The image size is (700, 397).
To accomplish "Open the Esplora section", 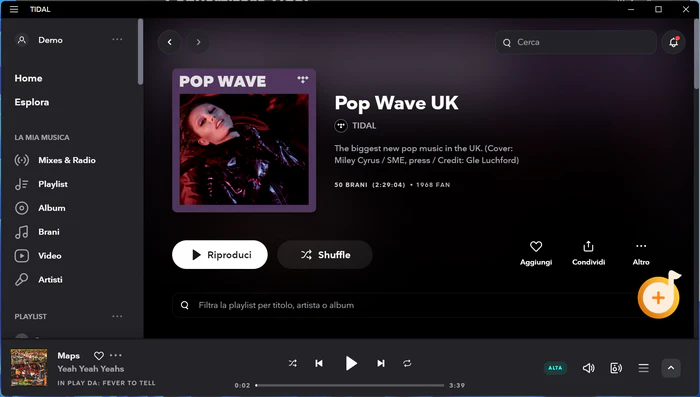I will click(x=32, y=102).
